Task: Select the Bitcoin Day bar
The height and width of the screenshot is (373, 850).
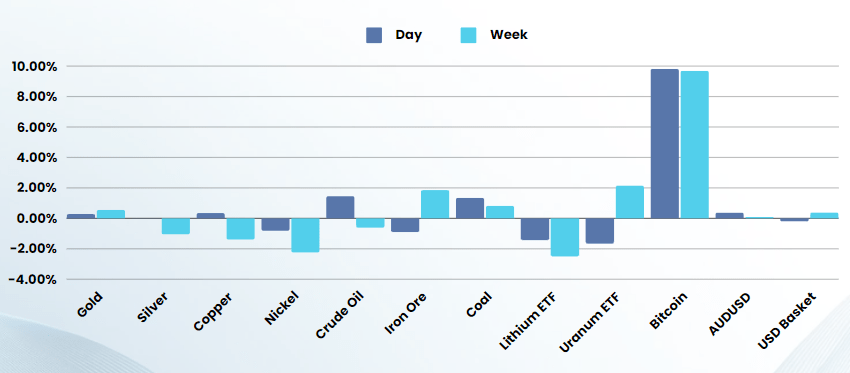Action: (x=665, y=144)
